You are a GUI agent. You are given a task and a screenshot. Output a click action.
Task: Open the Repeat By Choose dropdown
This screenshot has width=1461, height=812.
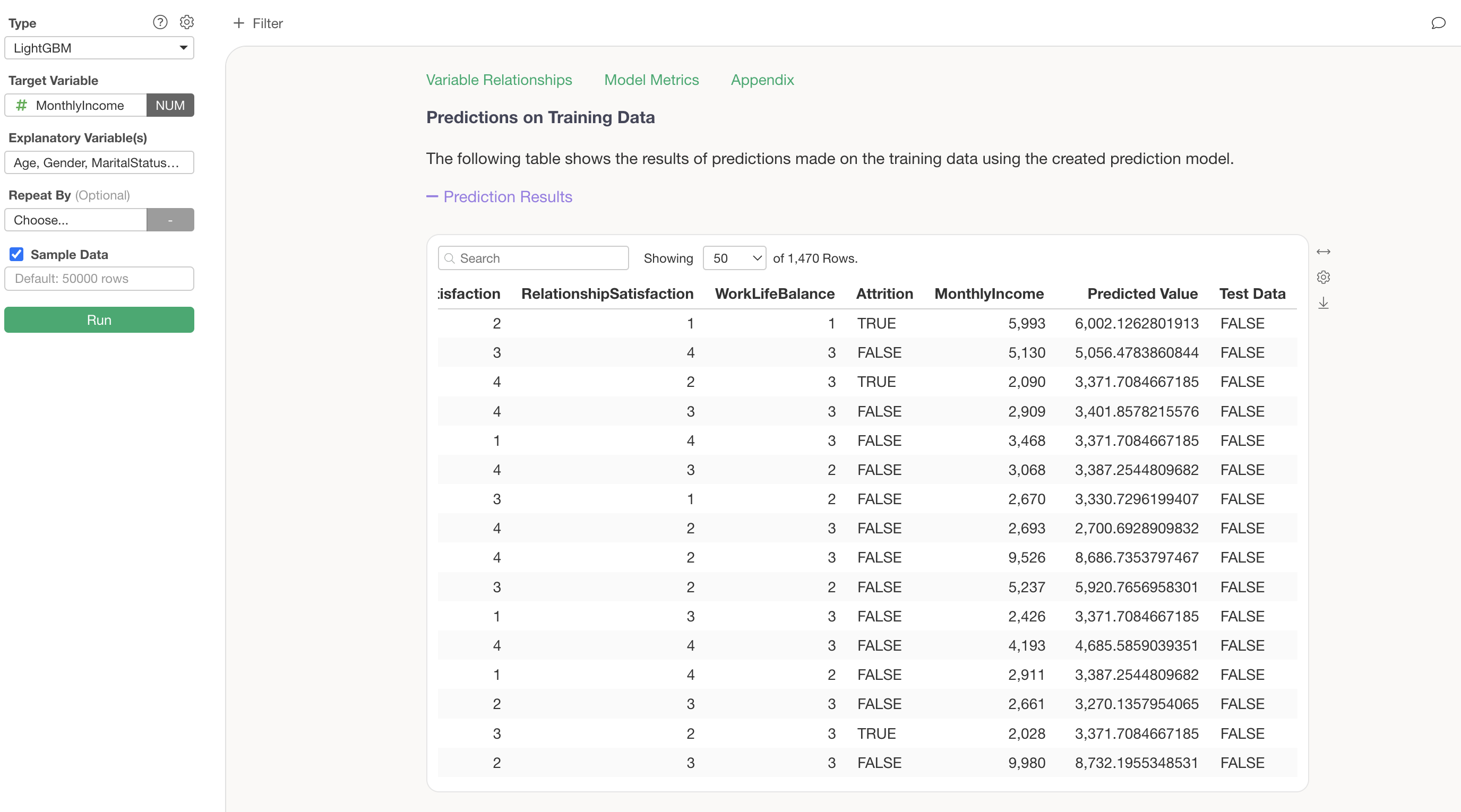tap(75, 220)
